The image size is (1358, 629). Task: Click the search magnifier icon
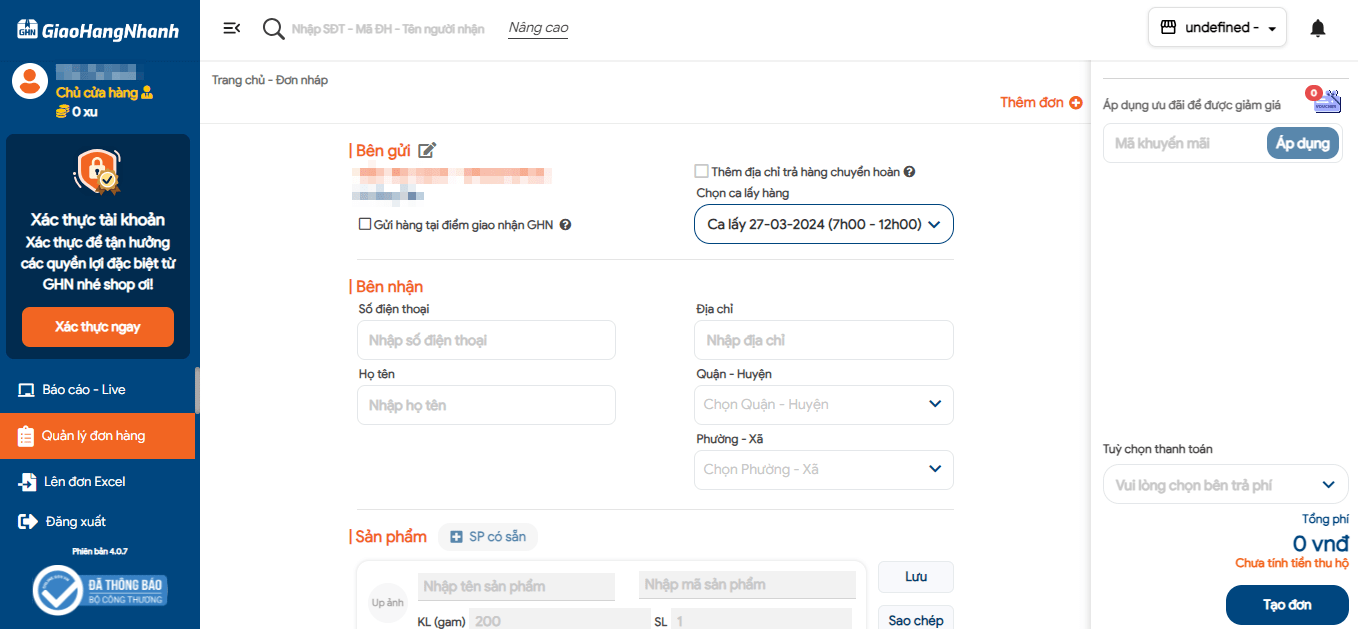point(273,29)
